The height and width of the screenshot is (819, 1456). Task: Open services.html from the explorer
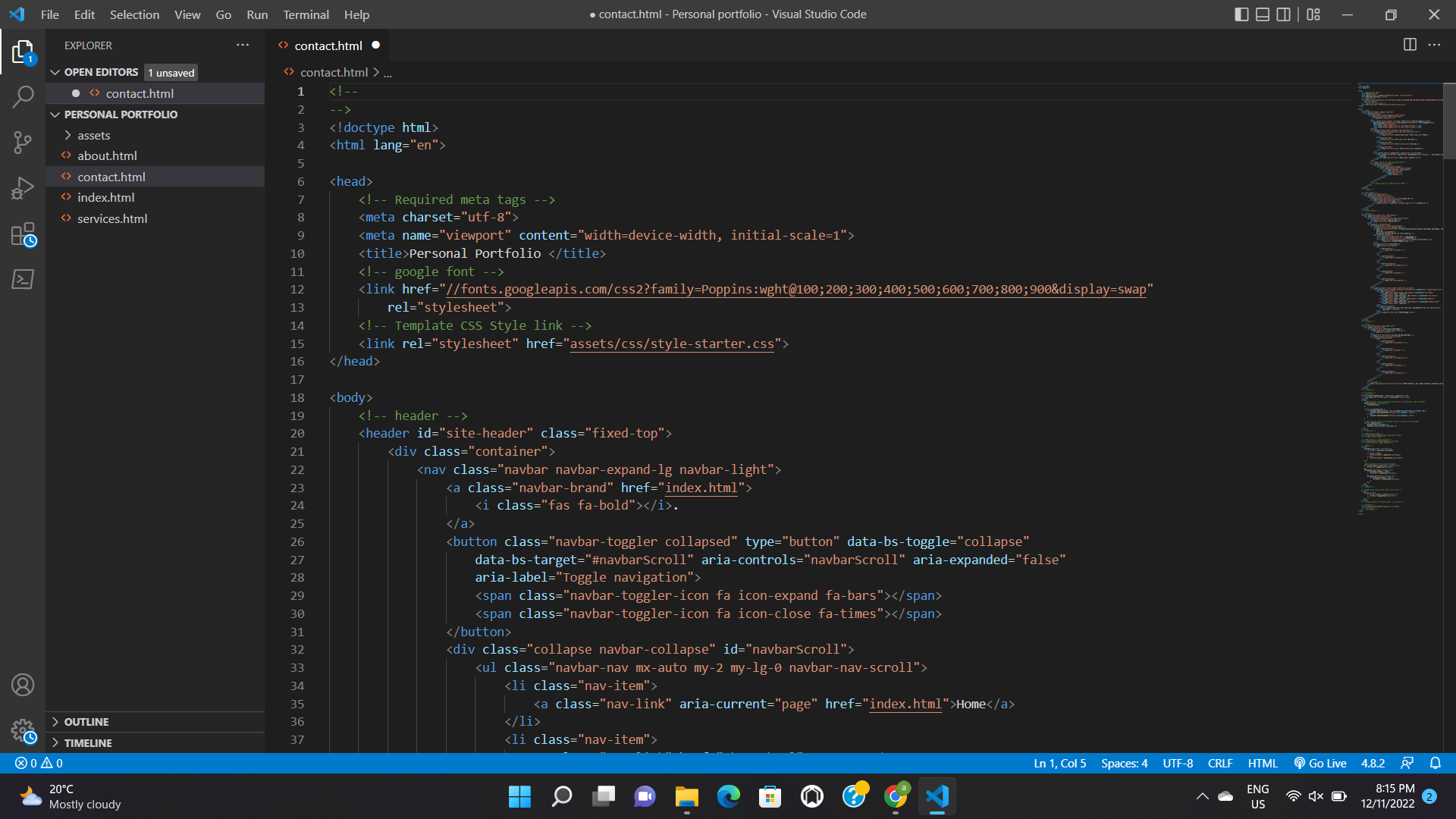tap(112, 218)
